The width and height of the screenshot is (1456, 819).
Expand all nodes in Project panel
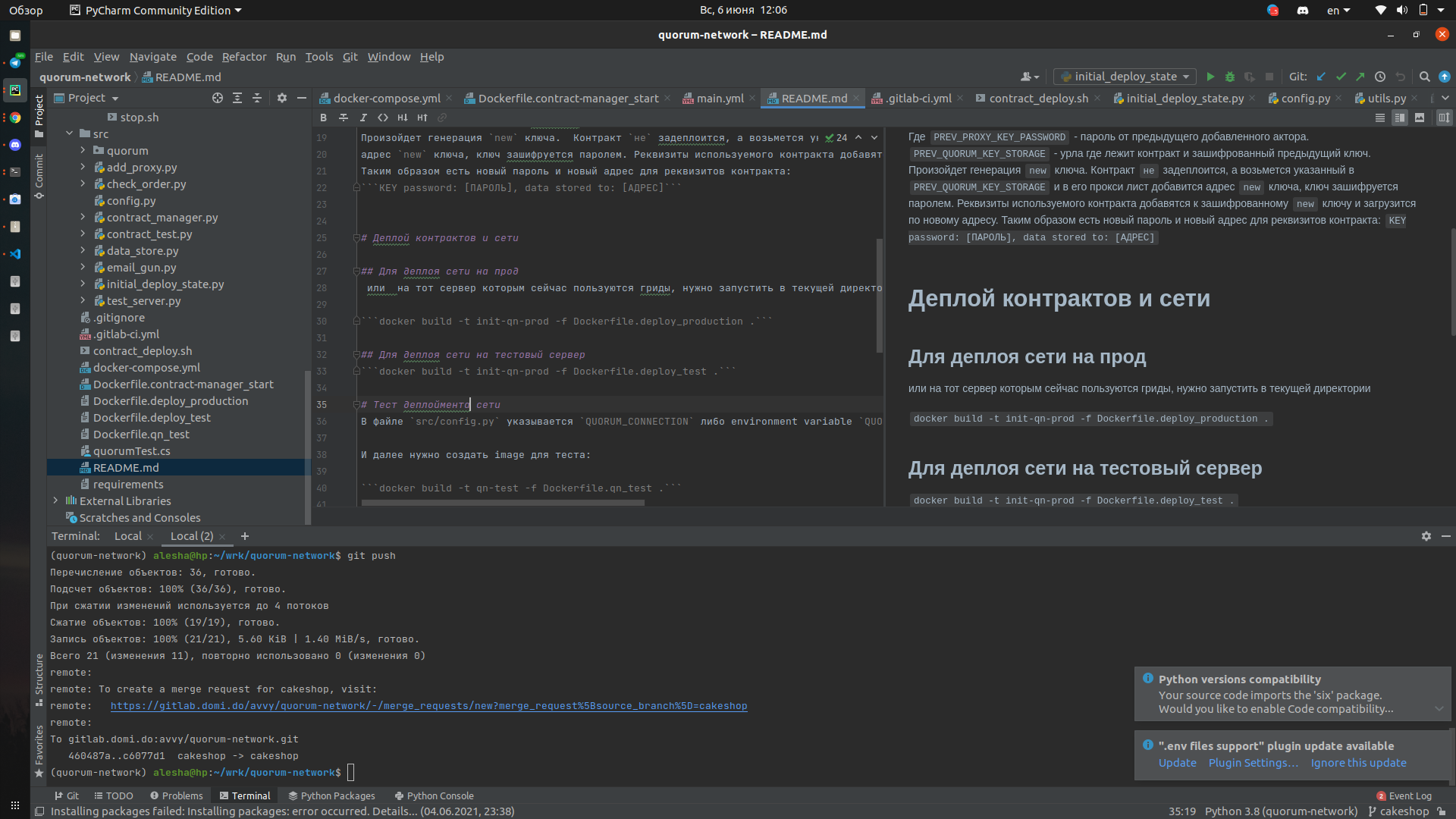point(237,98)
